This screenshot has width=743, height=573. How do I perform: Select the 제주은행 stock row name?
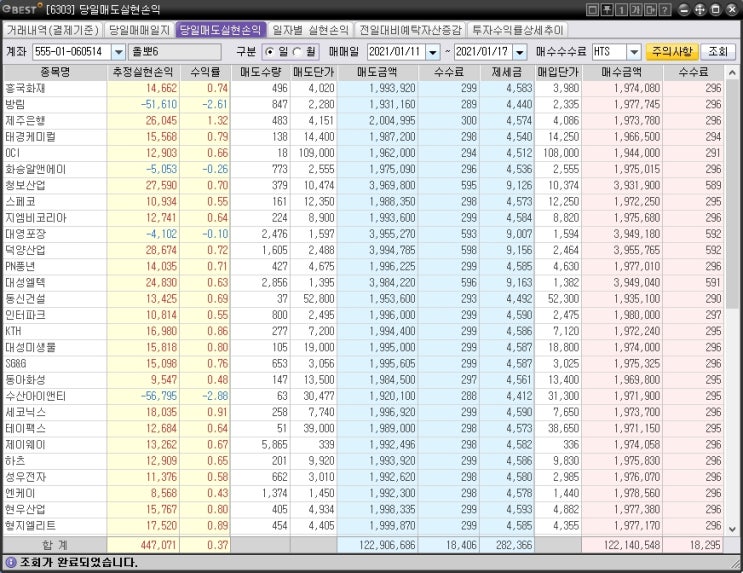(x=26, y=121)
